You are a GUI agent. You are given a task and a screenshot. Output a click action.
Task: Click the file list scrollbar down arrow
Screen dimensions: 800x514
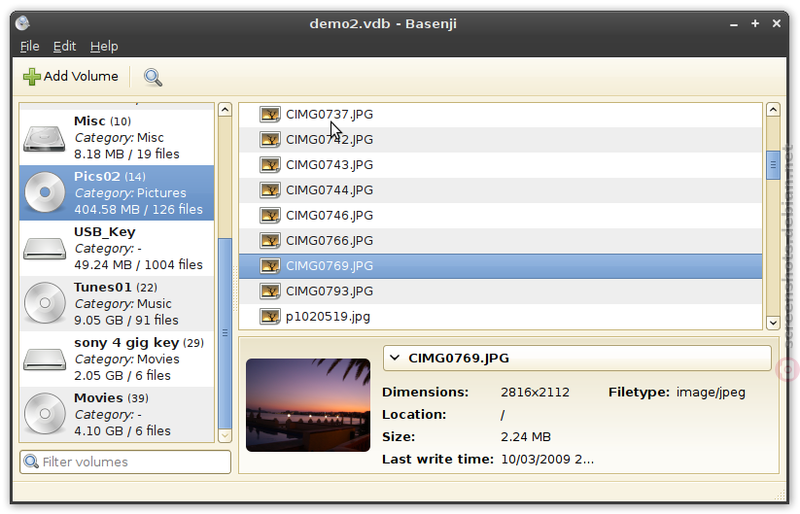(x=773, y=323)
